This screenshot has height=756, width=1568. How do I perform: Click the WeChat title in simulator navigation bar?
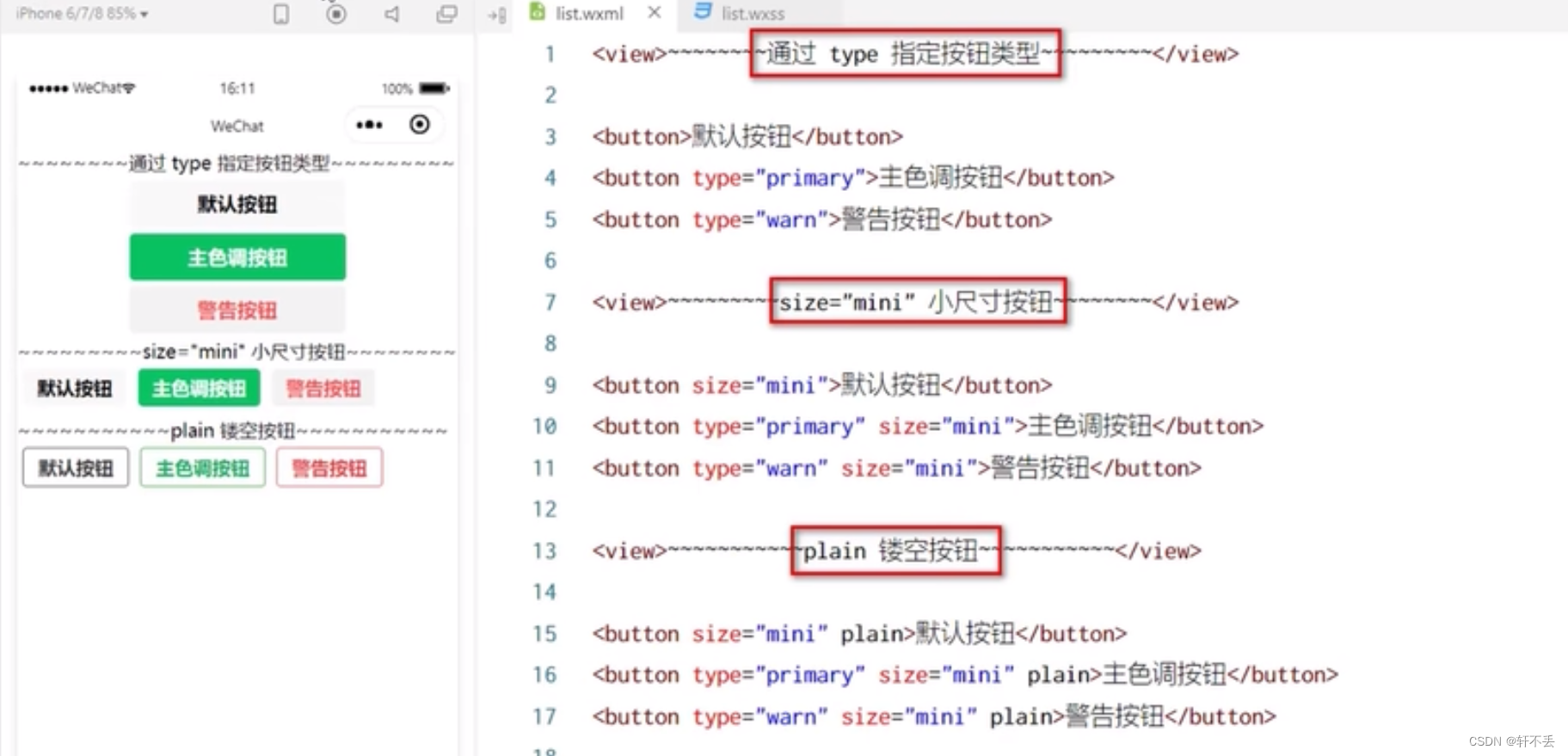click(x=237, y=126)
